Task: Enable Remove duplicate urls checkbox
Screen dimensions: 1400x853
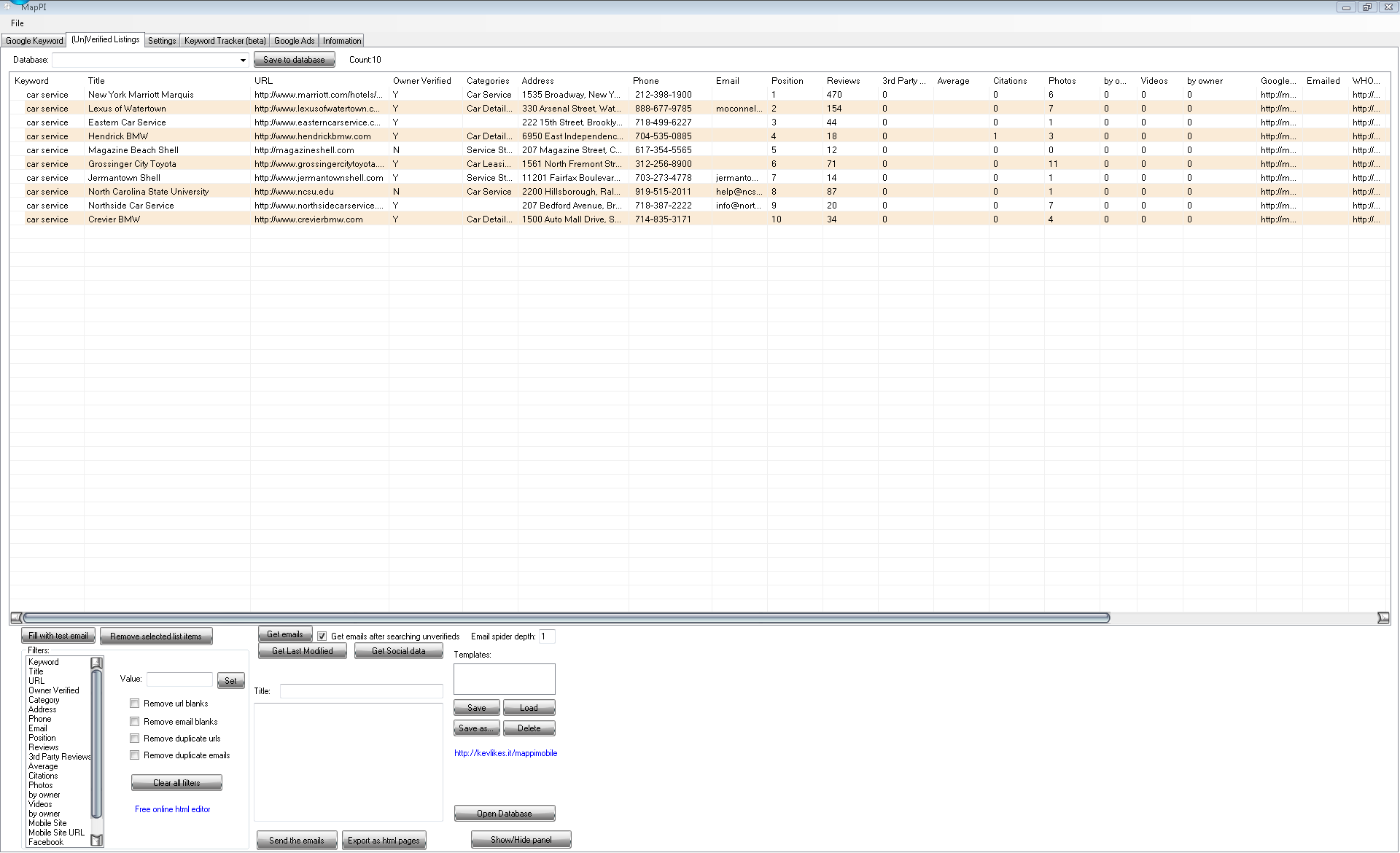Action: coord(134,739)
